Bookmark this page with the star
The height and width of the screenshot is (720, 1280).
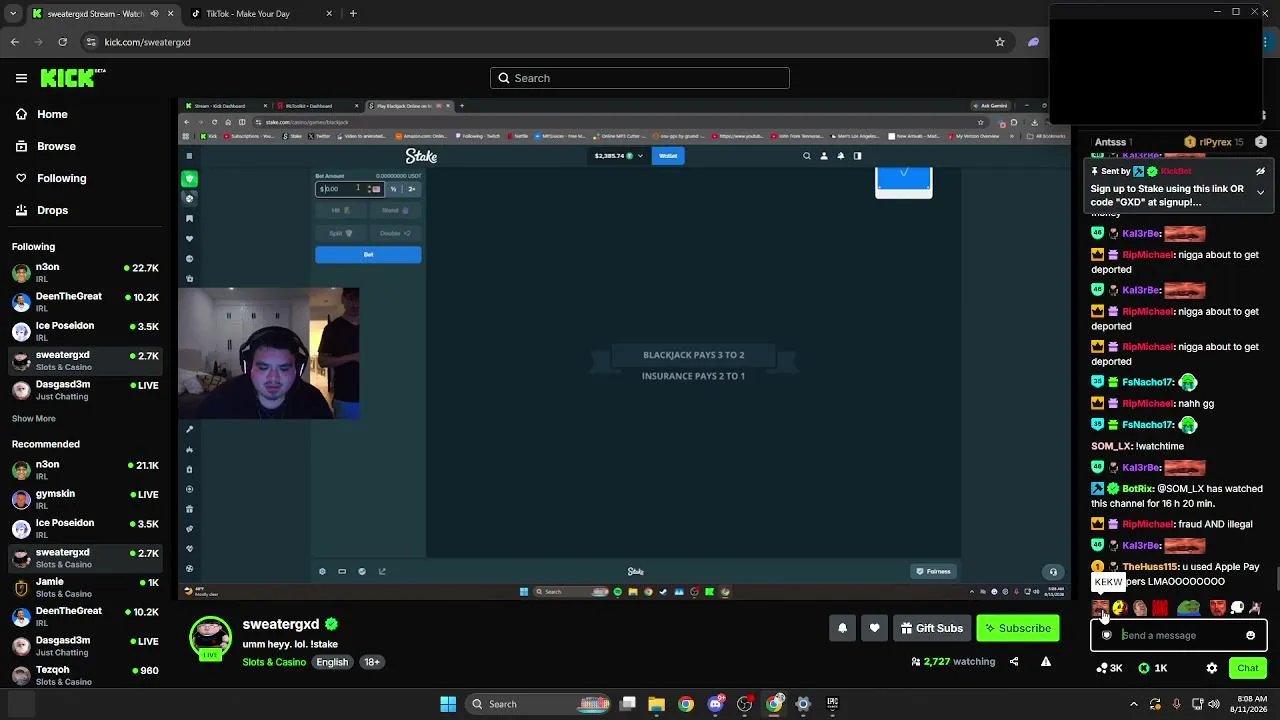(999, 42)
